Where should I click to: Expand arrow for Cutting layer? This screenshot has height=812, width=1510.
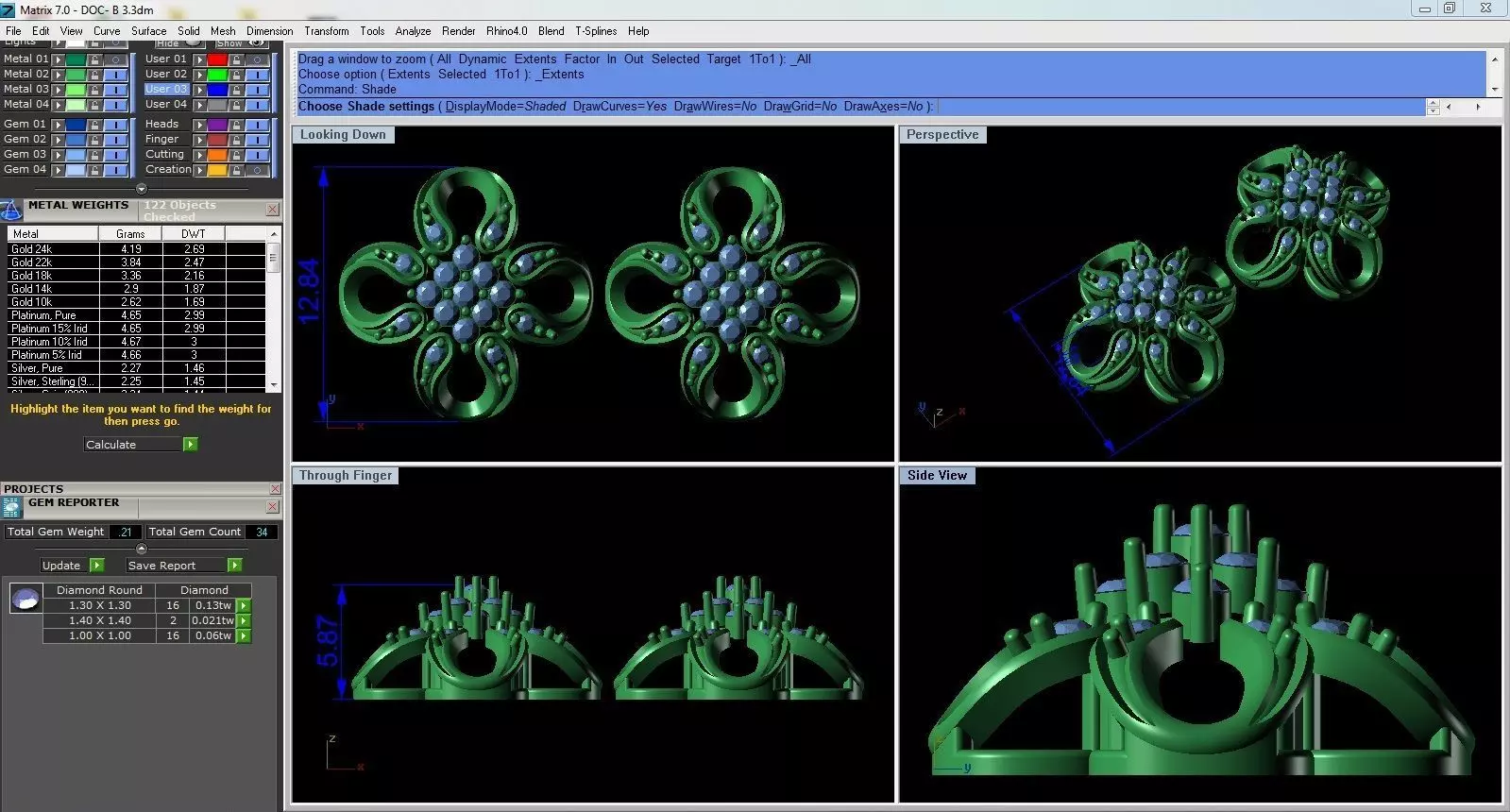(199, 155)
